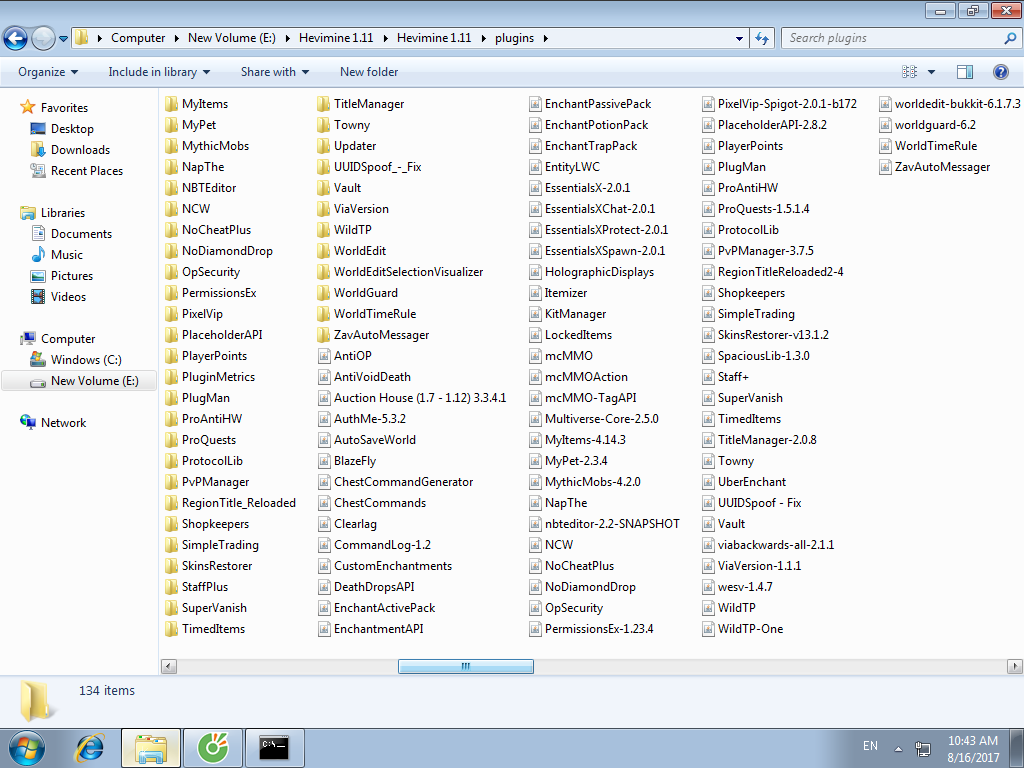The width and height of the screenshot is (1024, 768).
Task: Click the horizontal scrollbar thumb
Action: [466, 666]
